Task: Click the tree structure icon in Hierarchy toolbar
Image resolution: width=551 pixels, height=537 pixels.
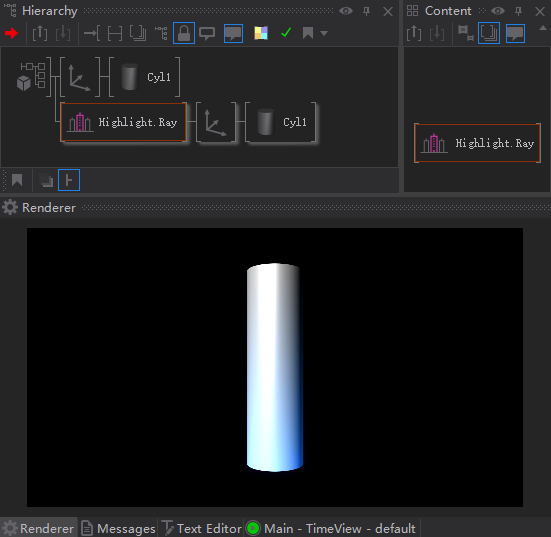Action: (x=161, y=33)
